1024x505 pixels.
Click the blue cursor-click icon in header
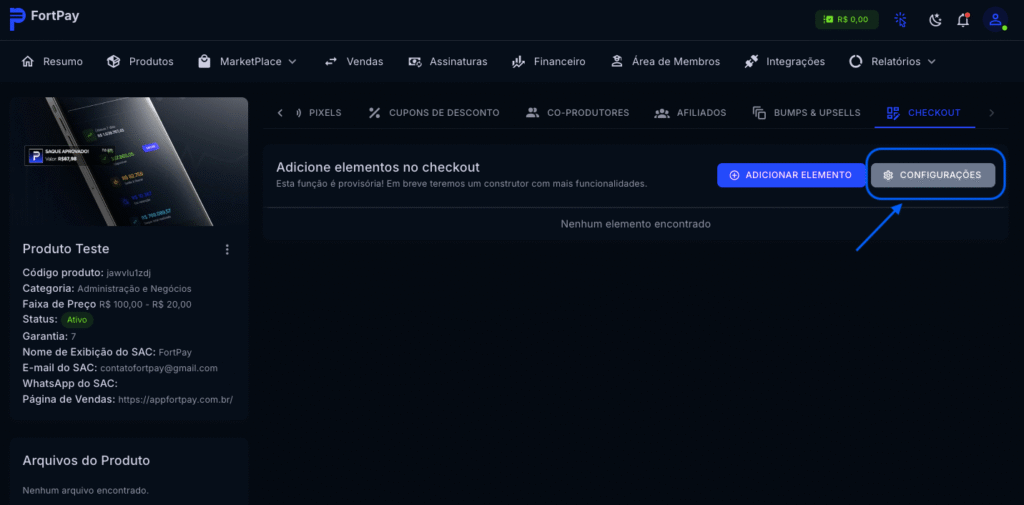point(901,19)
